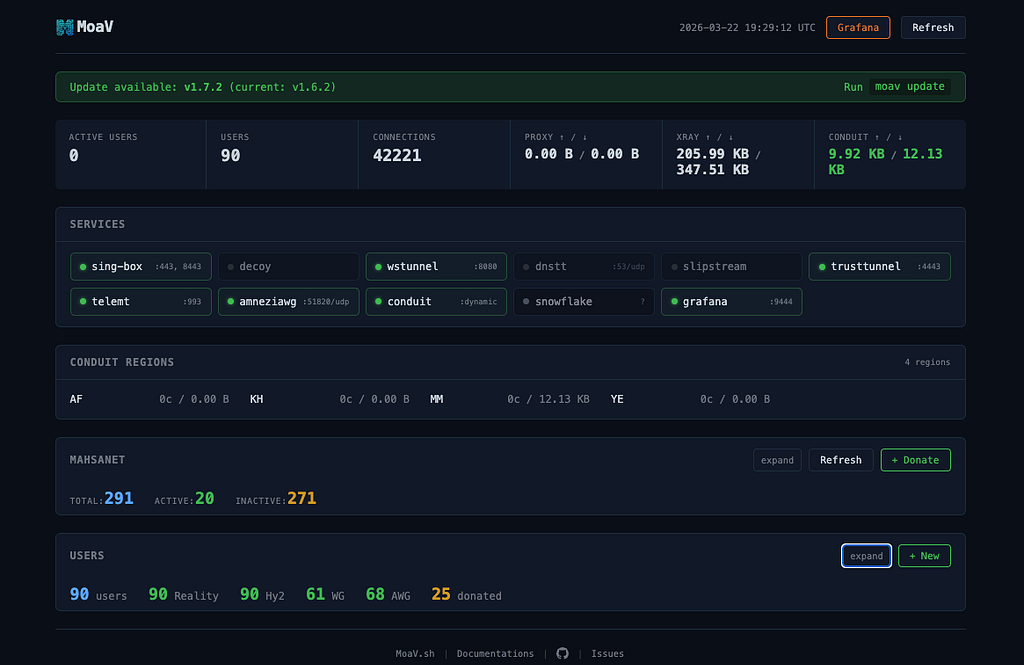This screenshot has height=665, width=1024.
Task: Select the telemt service chip
Action: pos(141,302)
